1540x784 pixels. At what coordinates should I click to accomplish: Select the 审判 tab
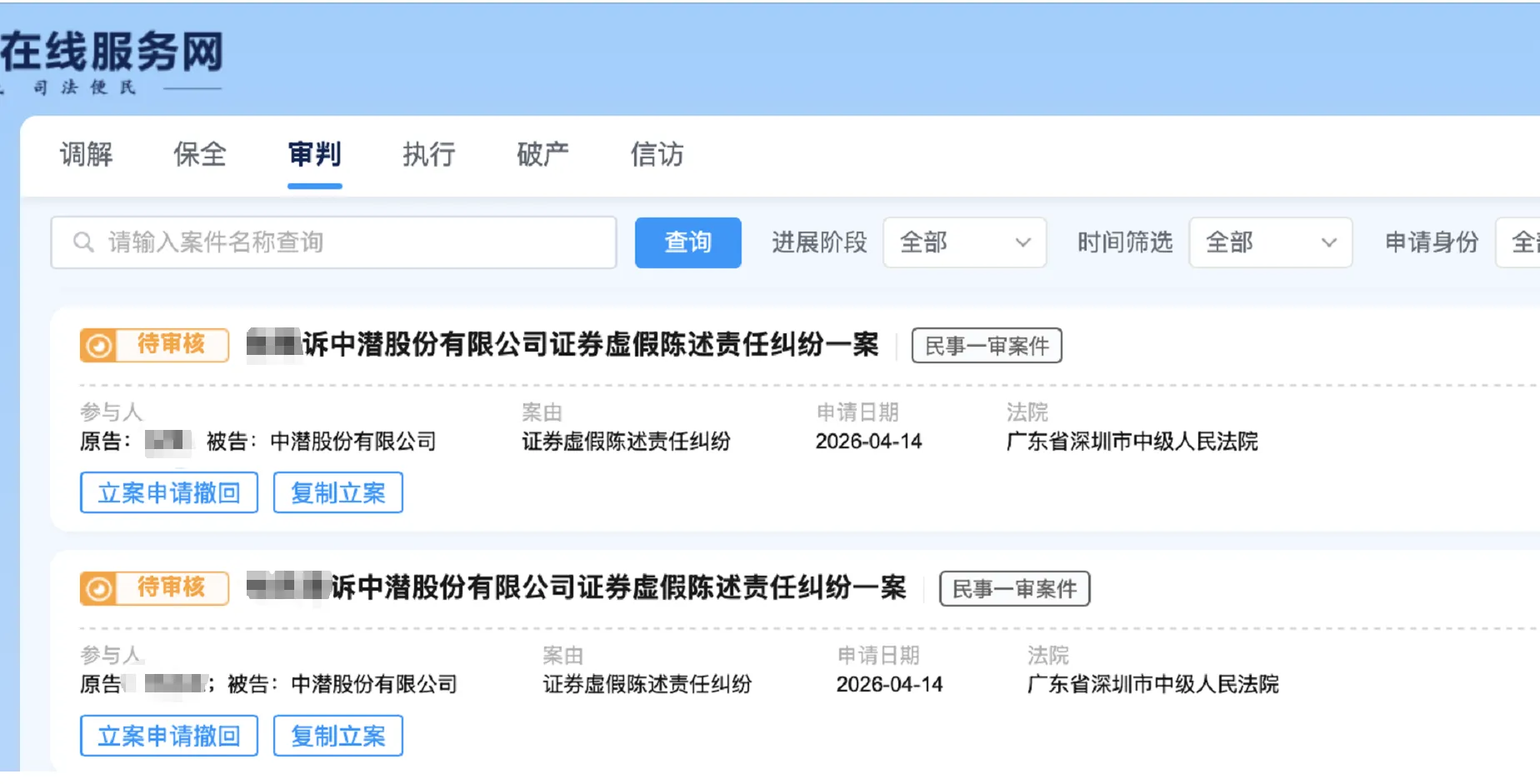tap(314, 154)
